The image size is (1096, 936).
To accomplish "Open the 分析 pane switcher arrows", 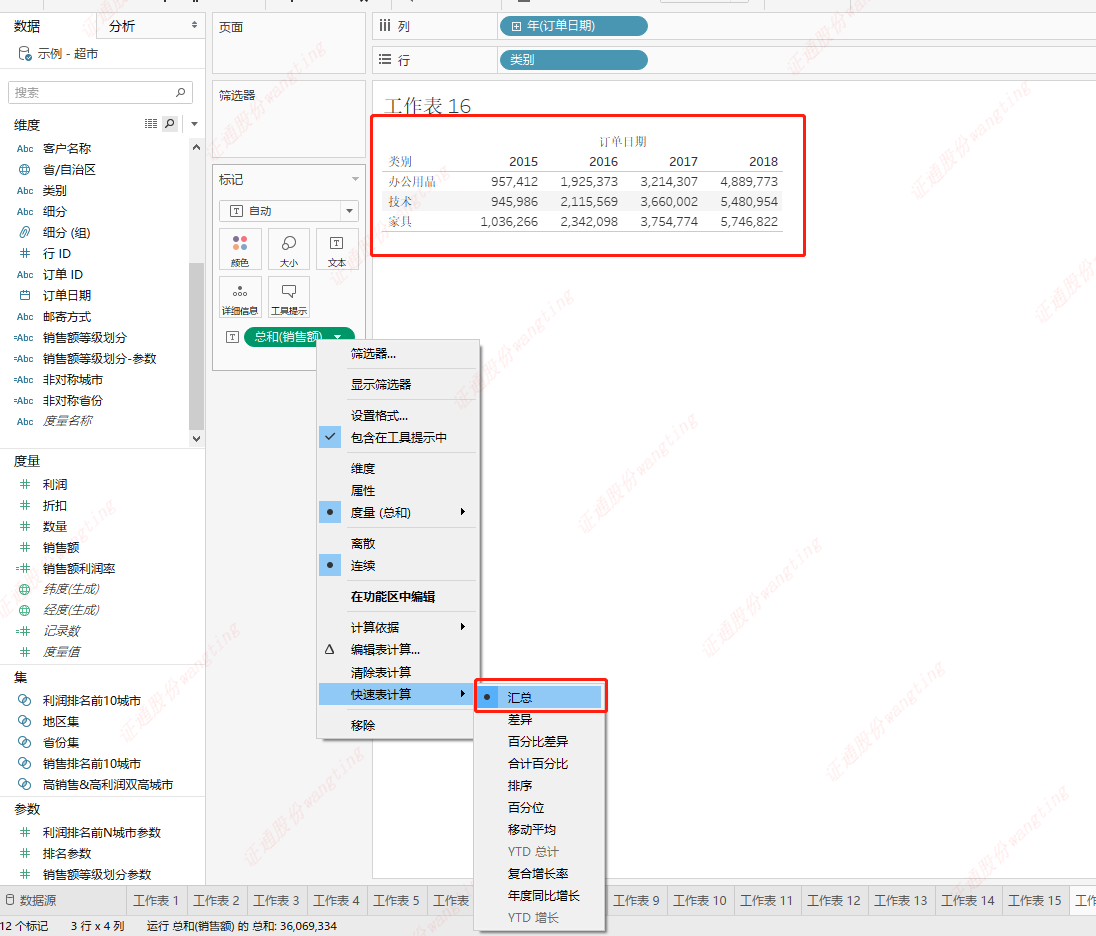I will (x=194, y=25).
